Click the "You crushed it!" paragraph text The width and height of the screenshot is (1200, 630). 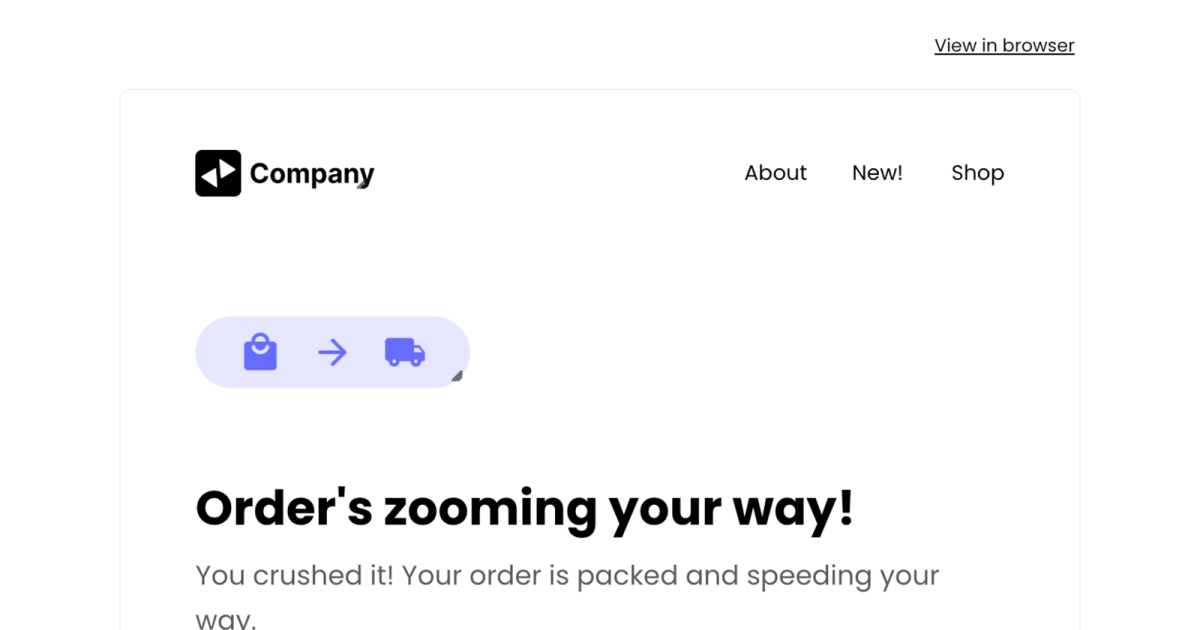[567, 576]
